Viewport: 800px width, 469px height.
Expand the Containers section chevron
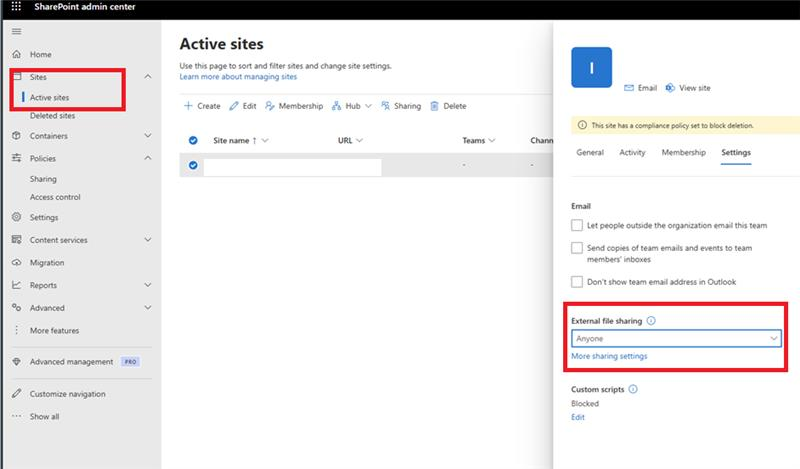(148, 136)
